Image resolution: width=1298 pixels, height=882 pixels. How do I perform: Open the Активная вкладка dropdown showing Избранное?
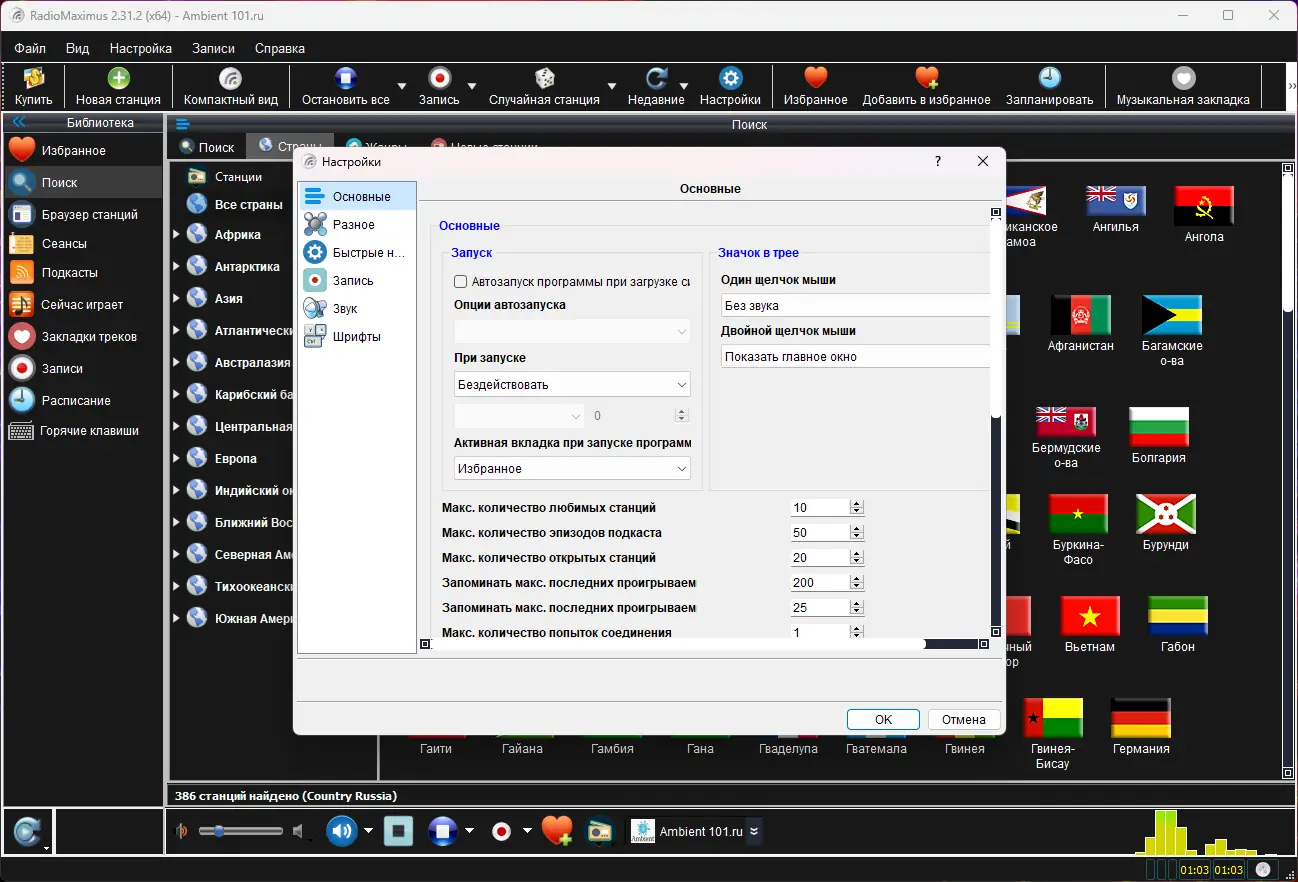coord(572,468)
